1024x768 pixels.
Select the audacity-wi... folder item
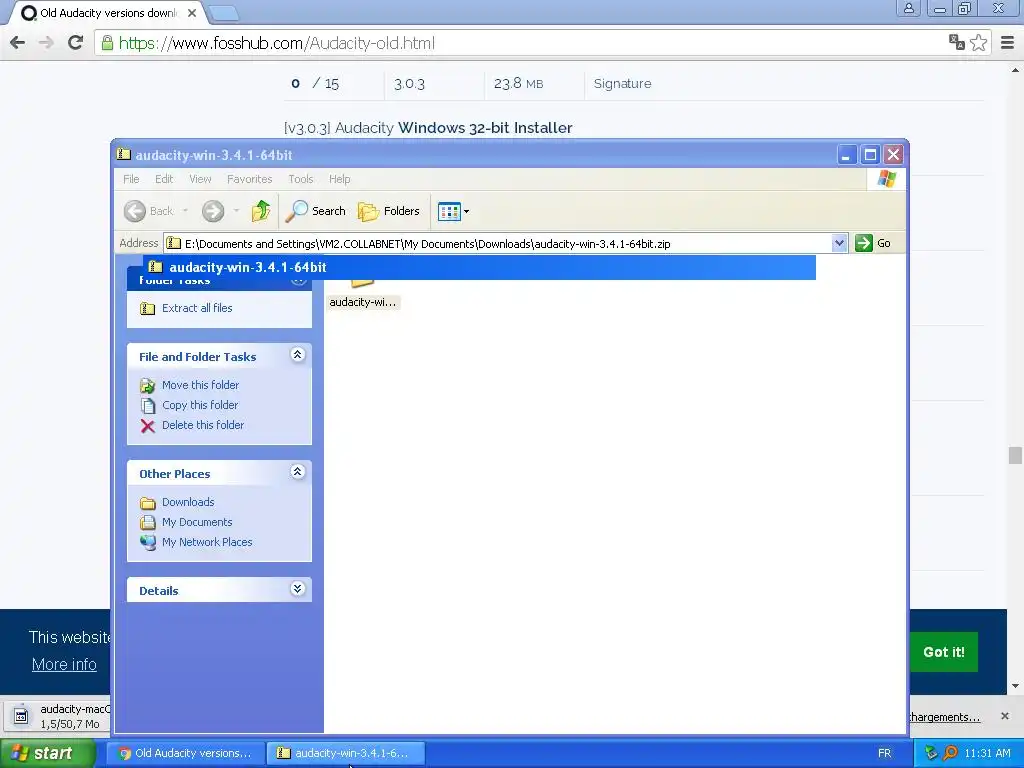[362, 293]
